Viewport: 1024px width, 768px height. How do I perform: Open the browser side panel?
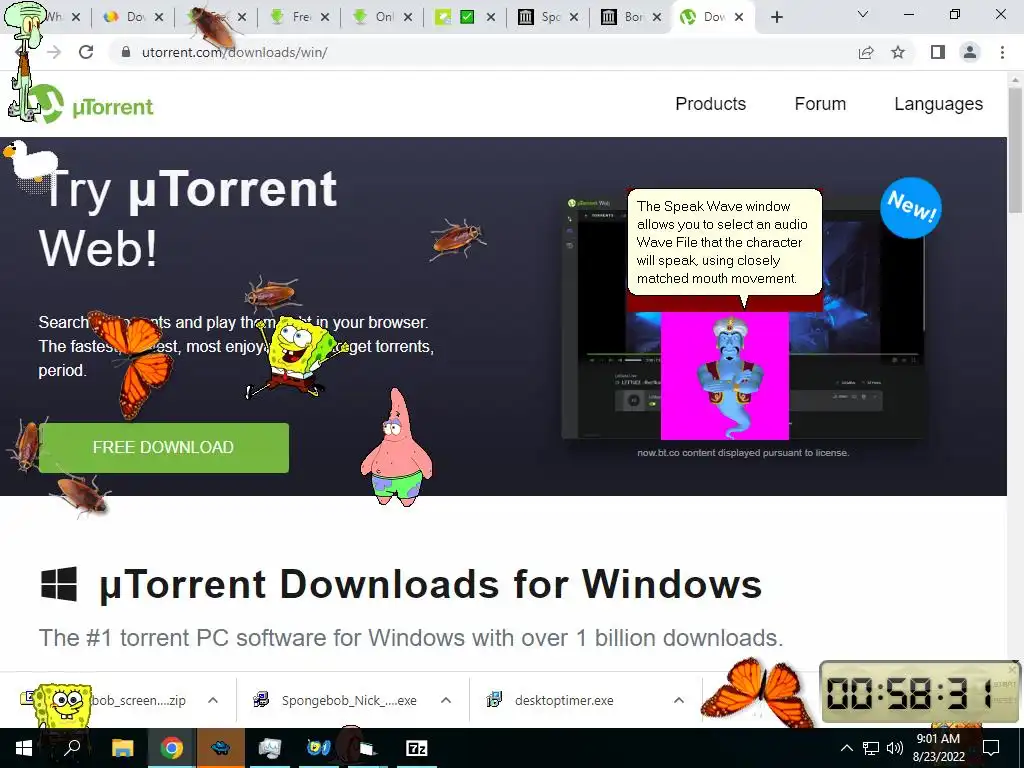(x=938, y=52)
